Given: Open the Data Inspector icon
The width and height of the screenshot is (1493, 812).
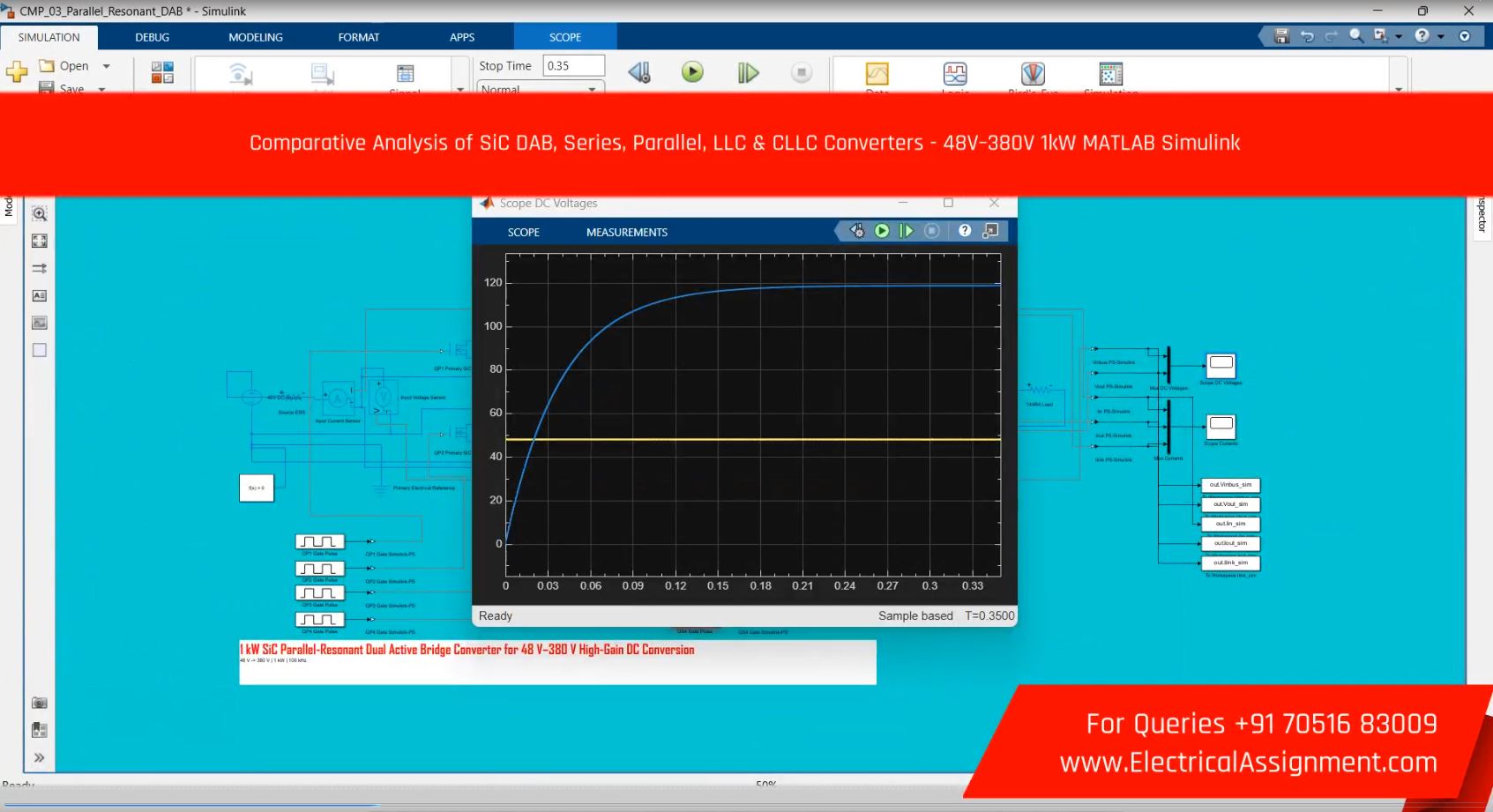Looking at the screenshot, I should coord(877,73).
